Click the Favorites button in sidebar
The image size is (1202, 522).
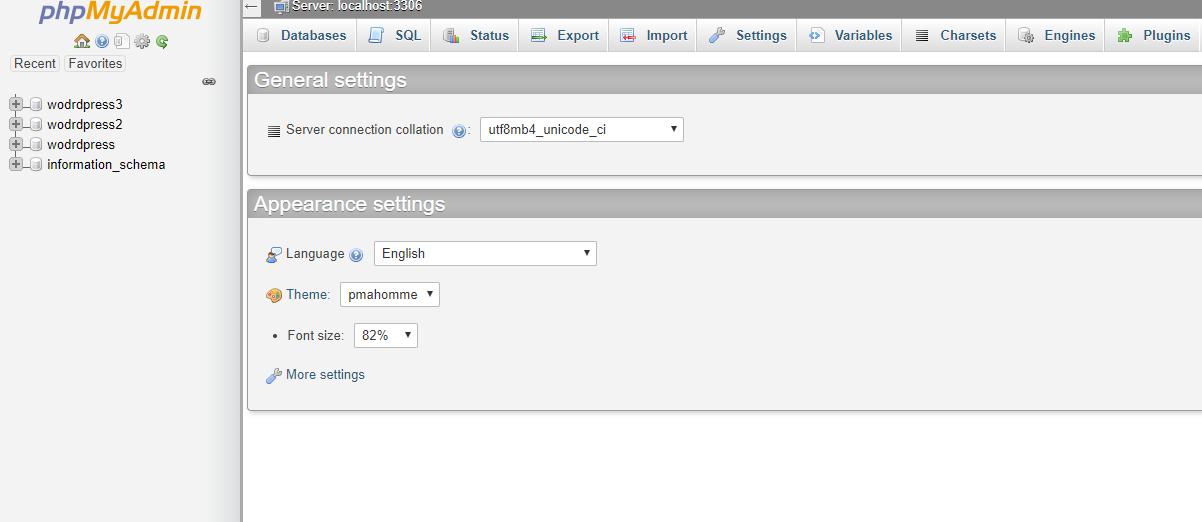click(x=95, y=63)
